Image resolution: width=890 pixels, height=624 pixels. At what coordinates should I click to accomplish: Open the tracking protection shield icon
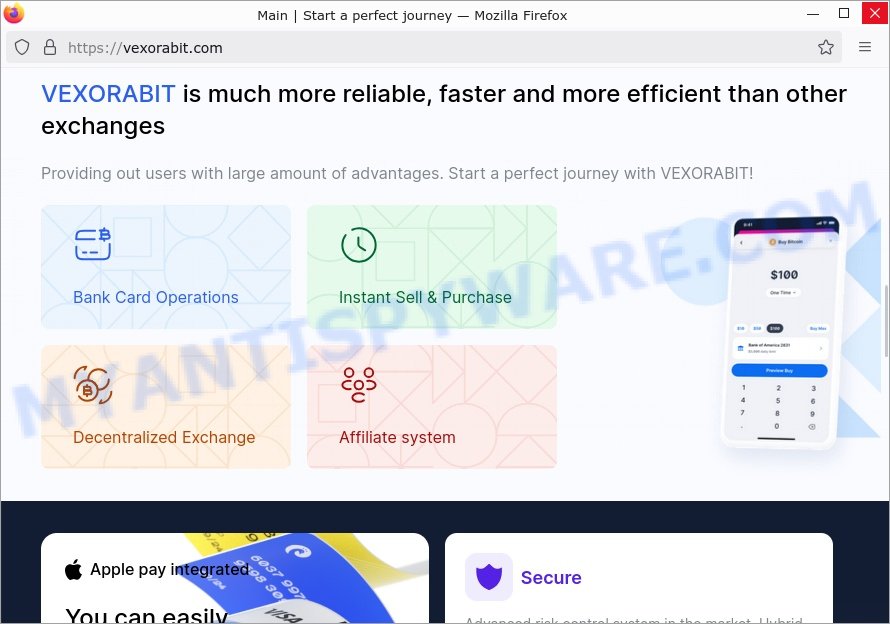pyautogui.click(x=22, y=47)
